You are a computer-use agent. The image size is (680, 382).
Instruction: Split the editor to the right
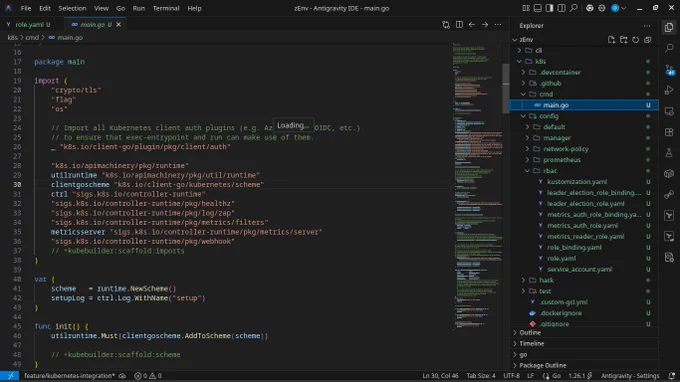459,25
